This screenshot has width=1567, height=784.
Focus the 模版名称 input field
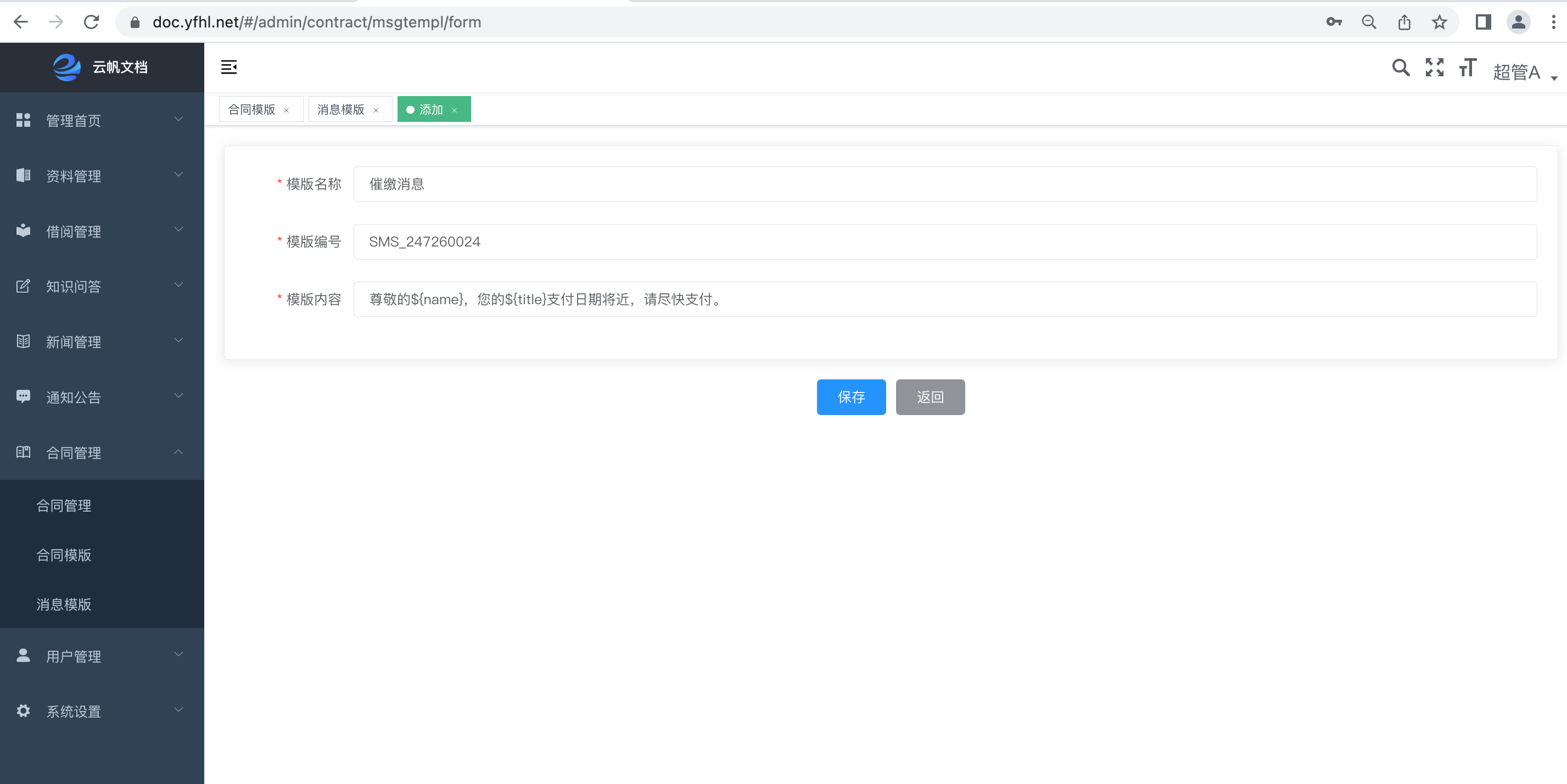pos(945,184)
